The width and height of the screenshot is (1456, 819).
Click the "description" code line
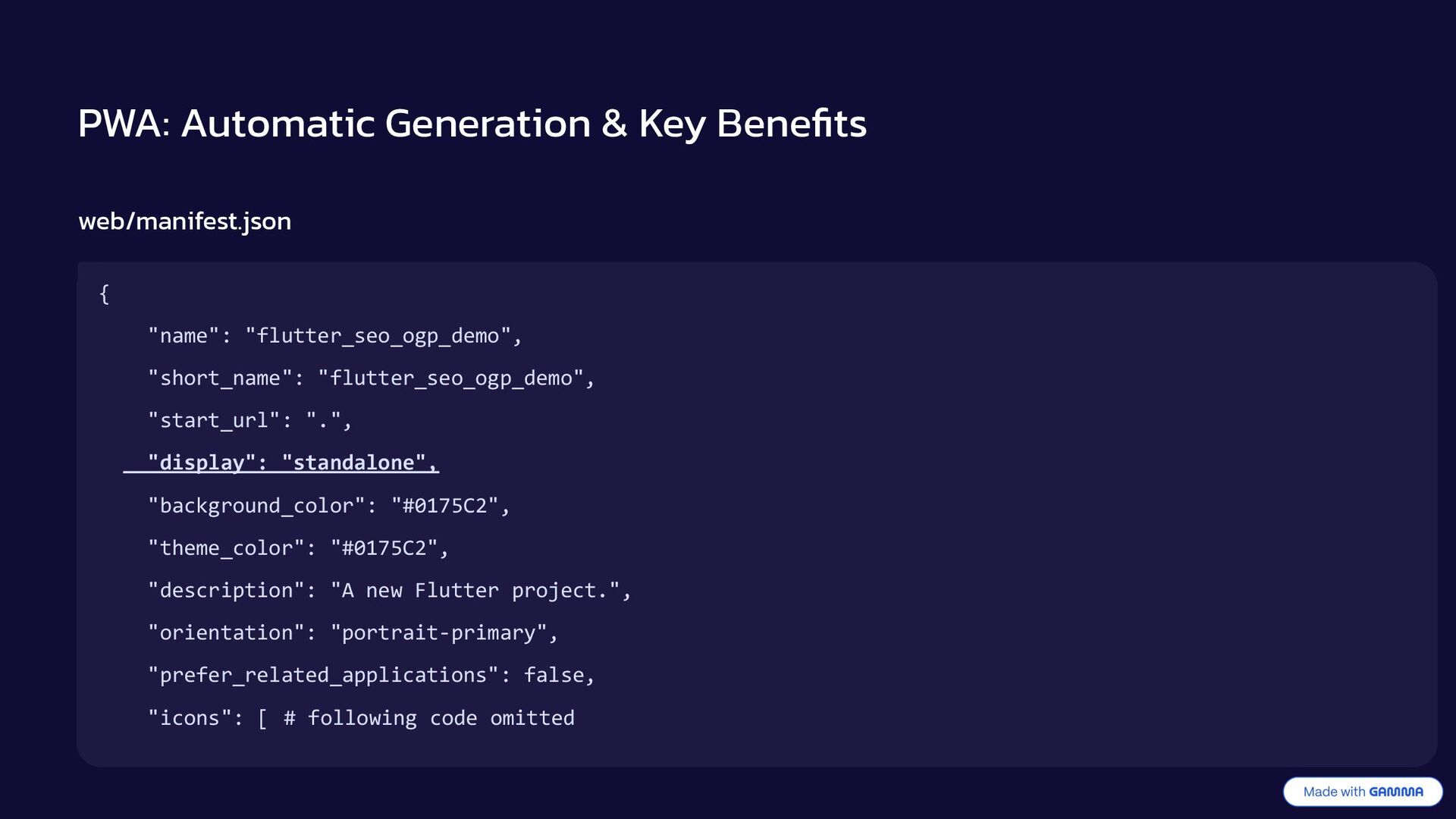tap(390, 591)
